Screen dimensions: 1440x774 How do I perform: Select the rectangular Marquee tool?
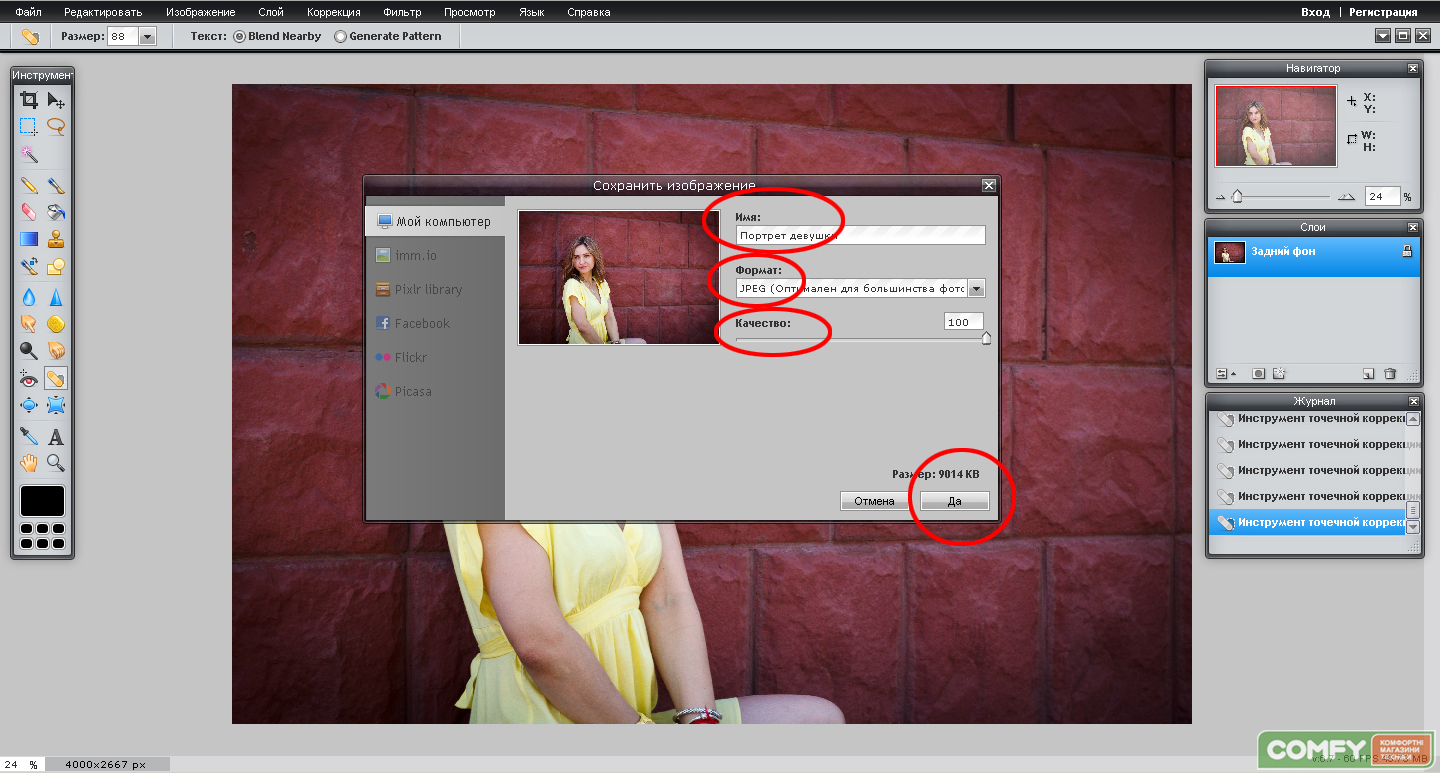coord(29,127)
